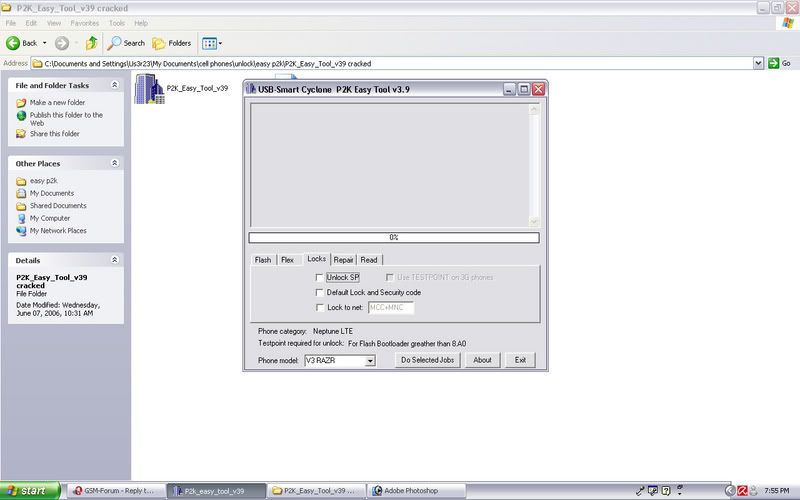Open the Start menu
This screenshot has width=800, height=500.
(30, 491)
